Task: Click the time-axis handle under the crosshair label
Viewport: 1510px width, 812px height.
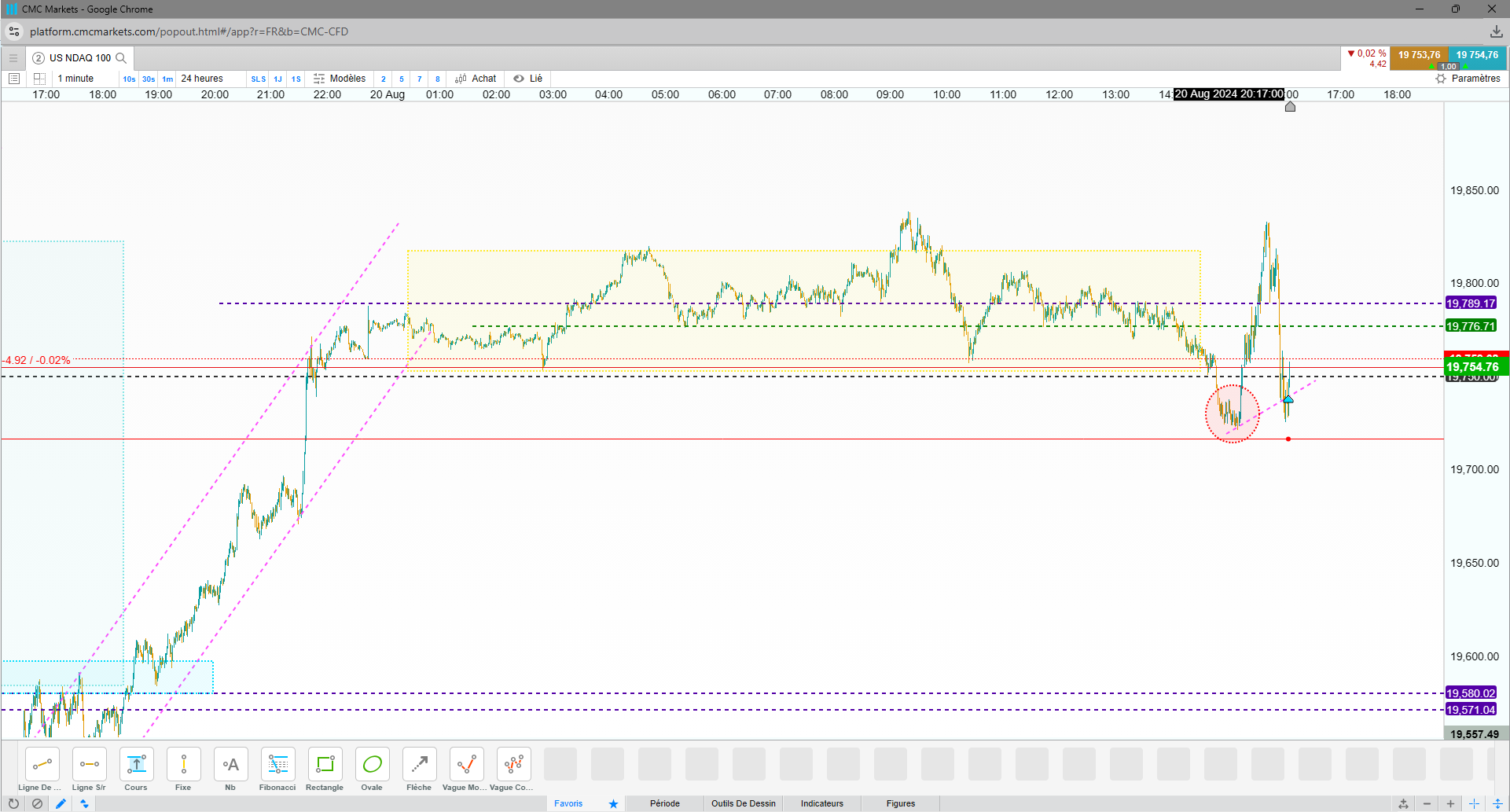Action: pyautogui.click(x=1290, y=107)
